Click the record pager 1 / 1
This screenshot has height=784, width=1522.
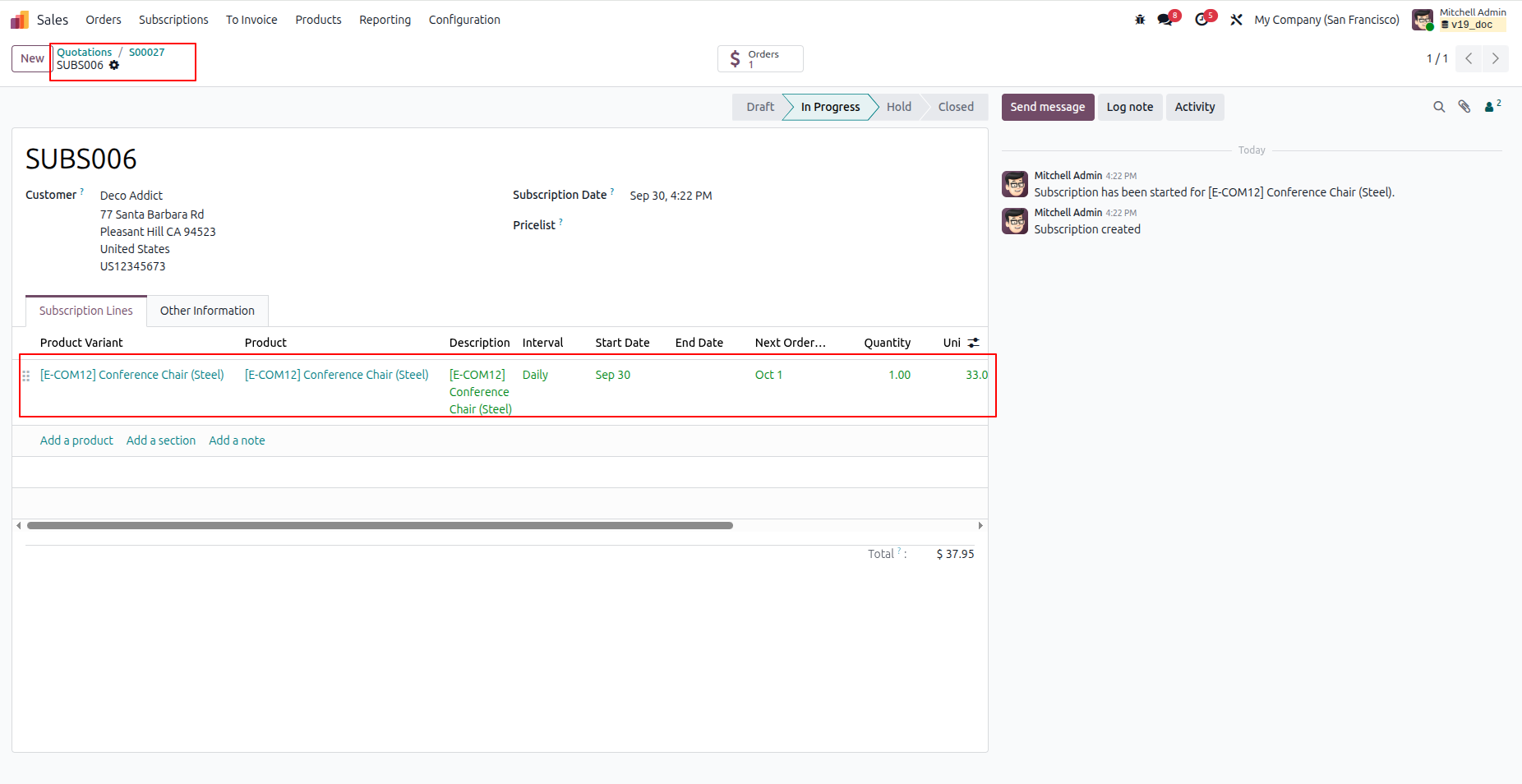tap(1437, 58)
